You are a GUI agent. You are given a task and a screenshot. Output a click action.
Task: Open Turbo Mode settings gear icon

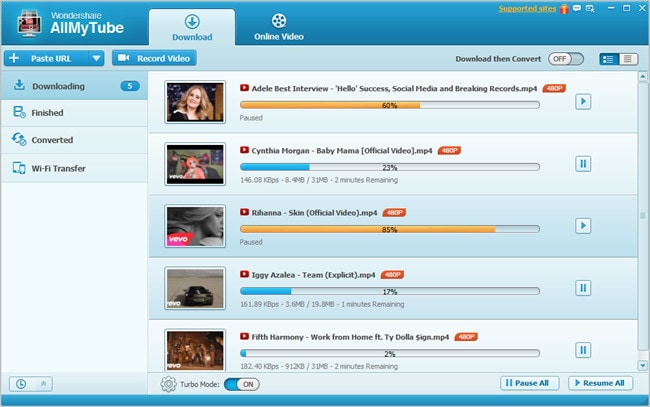(168, 384)
